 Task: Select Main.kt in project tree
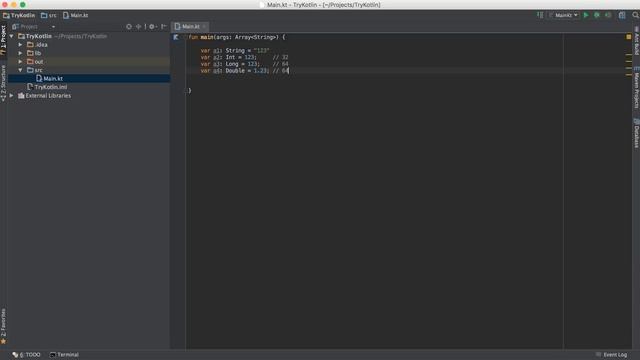pos(89,78)
